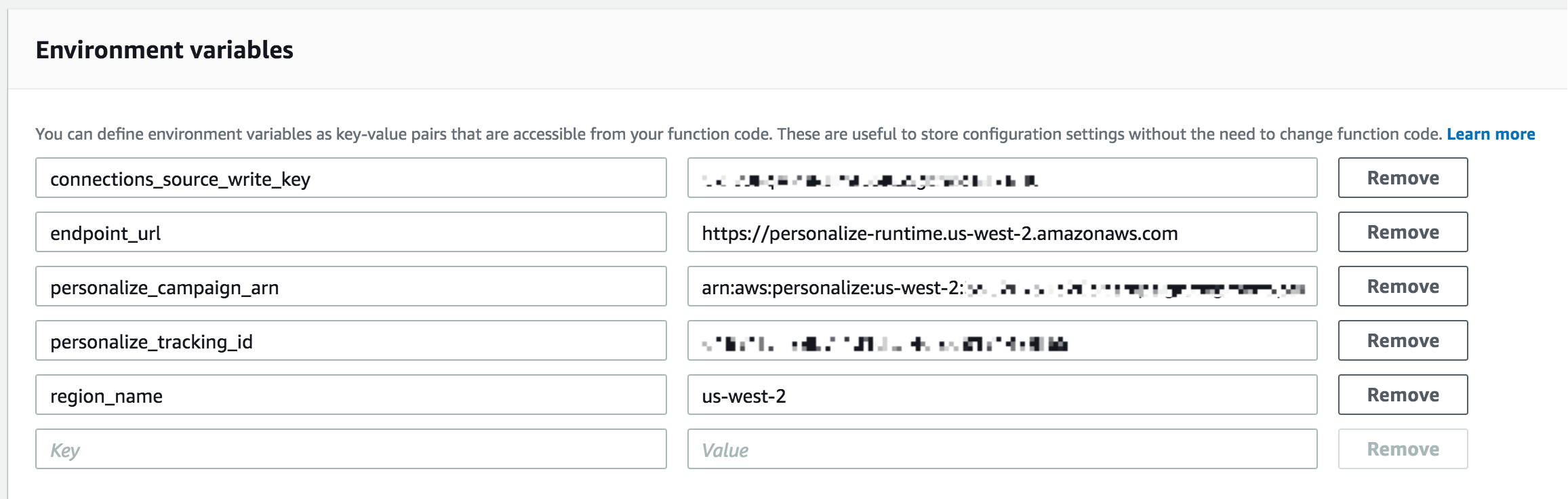The width and height of the screenshot is (1568, 499).
Task: Click the campaign ARN value field
Action: 1001,287
